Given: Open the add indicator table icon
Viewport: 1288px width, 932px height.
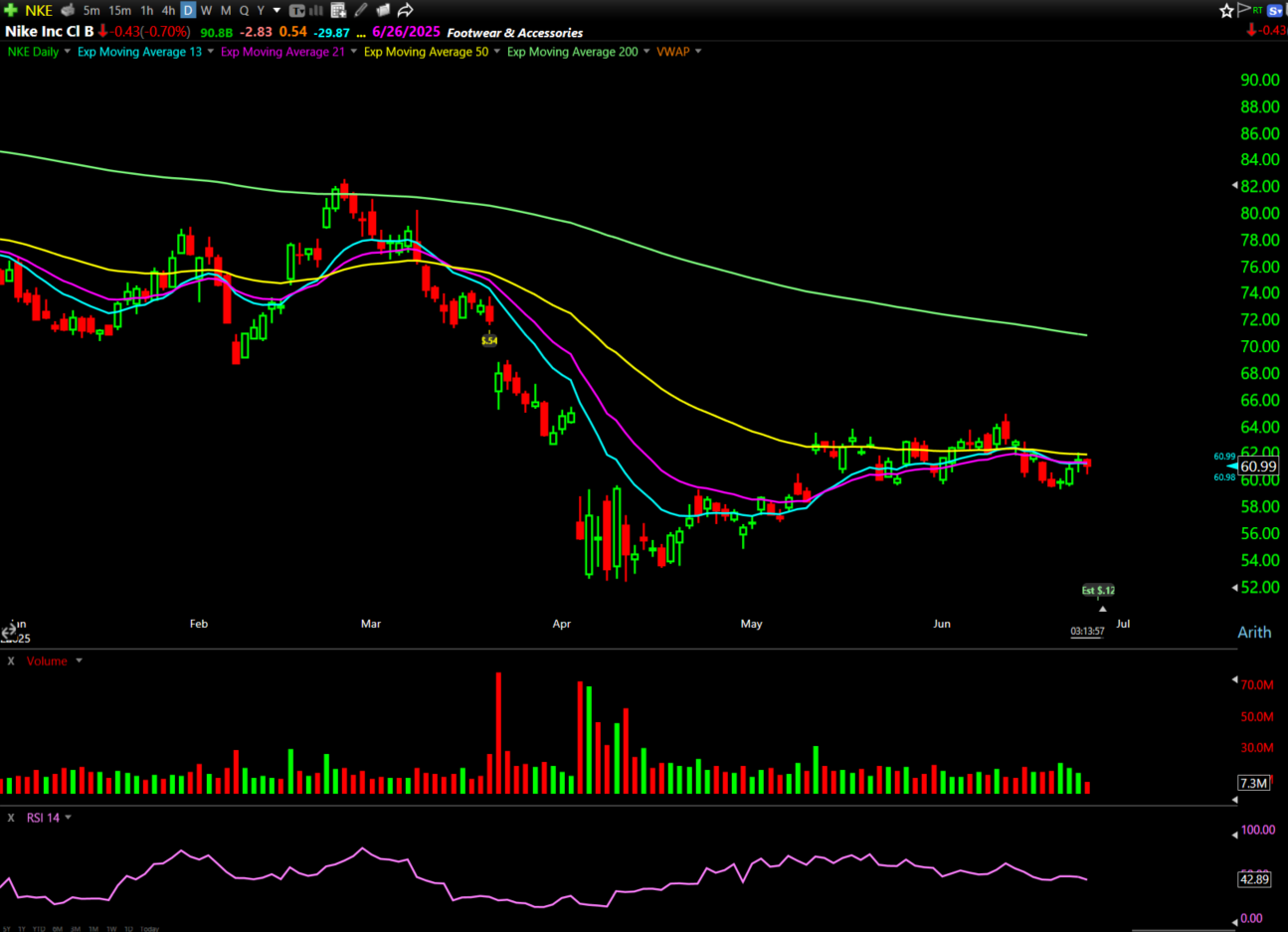Looking at the screenshot, I should pos(338,10).
